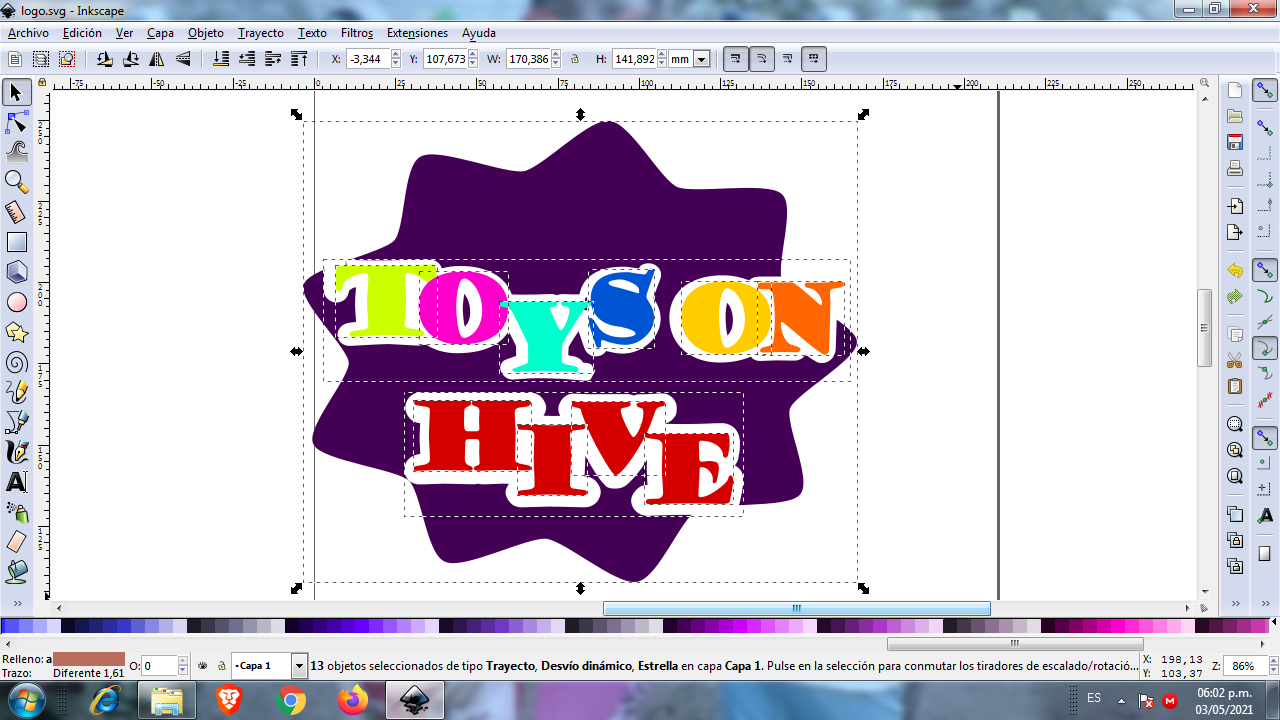Screen dimensions: 1280x720
Task: Open the Capa 1 layer dropdown
Action: click(299, 665)
